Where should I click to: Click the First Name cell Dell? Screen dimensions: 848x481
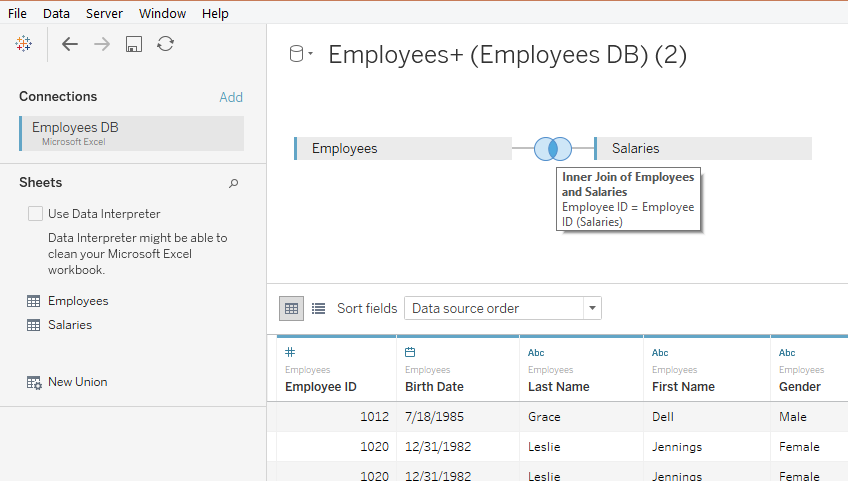707,417
